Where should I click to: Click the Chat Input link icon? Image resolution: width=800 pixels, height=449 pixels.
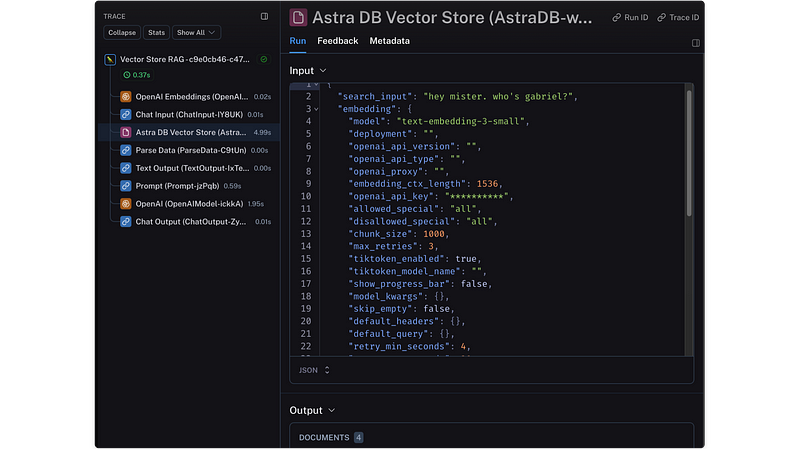[x=126, y=114]
